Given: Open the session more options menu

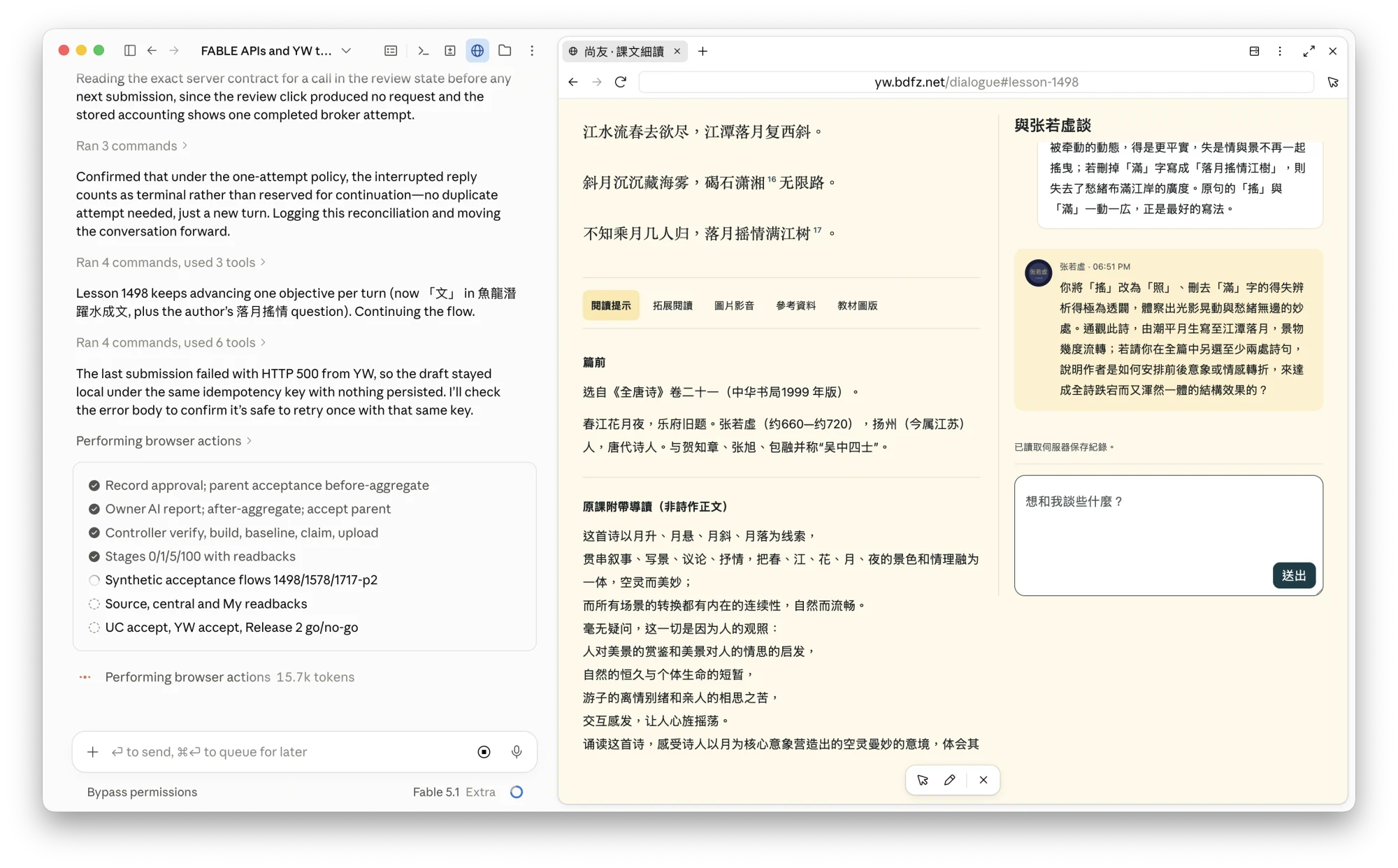Looking at the screenshot, I should pyautogui.click(x=532, y=50).
